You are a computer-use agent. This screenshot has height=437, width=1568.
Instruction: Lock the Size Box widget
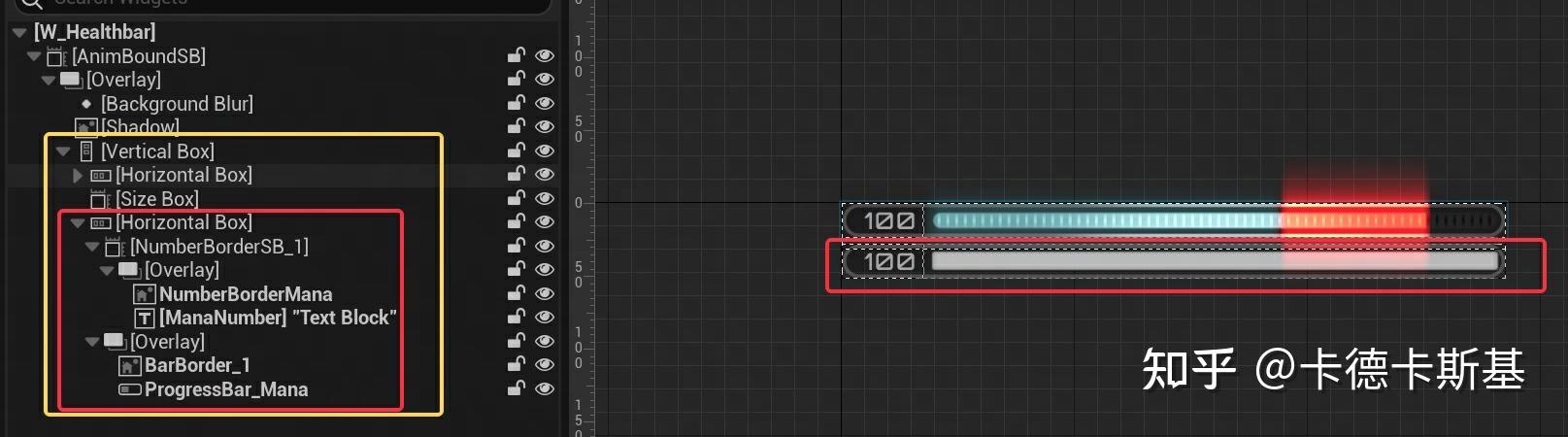coord(517,198)
